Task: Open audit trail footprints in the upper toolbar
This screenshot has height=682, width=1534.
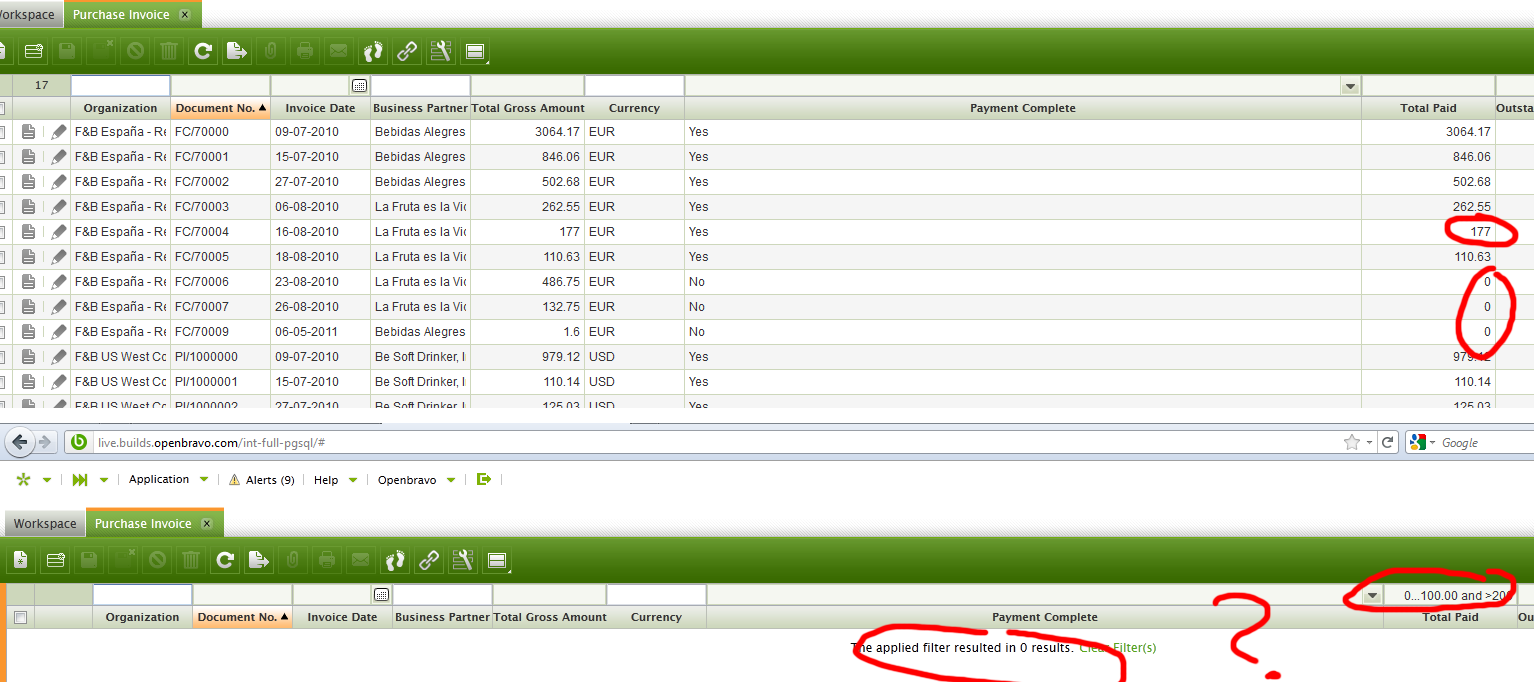Action: tap(373, 50)
